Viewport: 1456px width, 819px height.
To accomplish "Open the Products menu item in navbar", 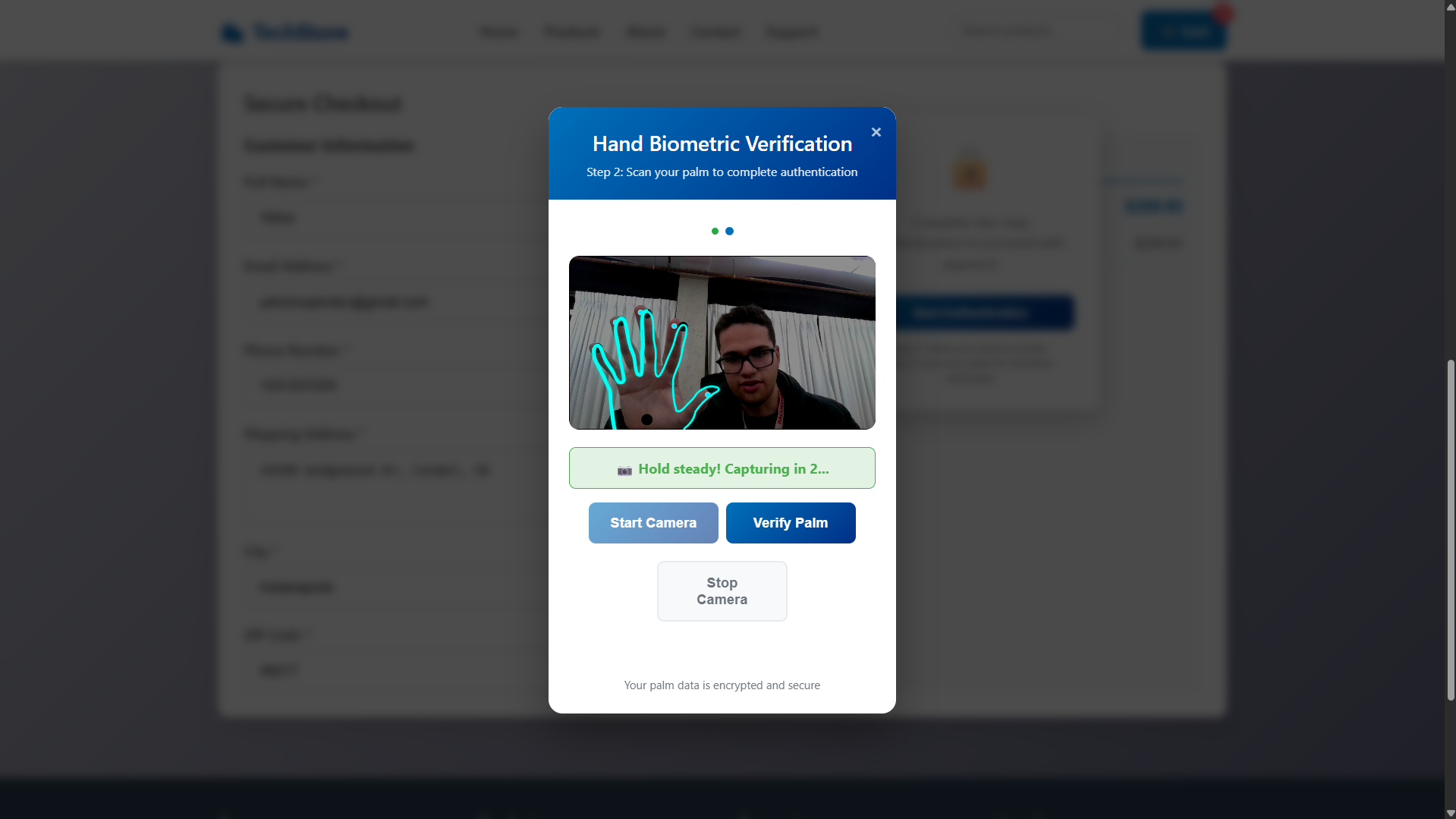I will [x=572, y=32].
